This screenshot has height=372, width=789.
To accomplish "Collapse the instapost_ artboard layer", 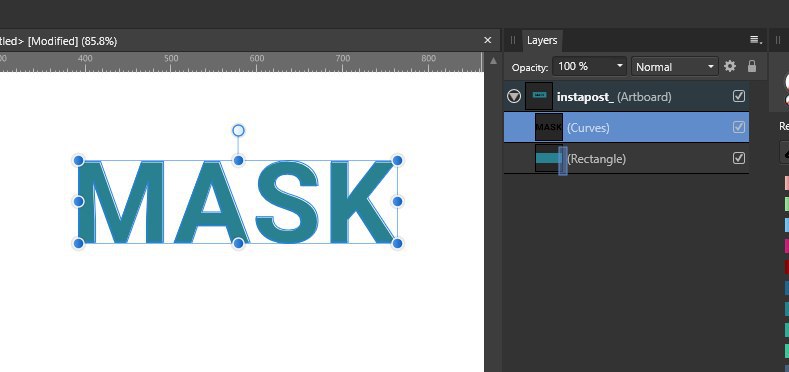I will click(x=514, y=96).
